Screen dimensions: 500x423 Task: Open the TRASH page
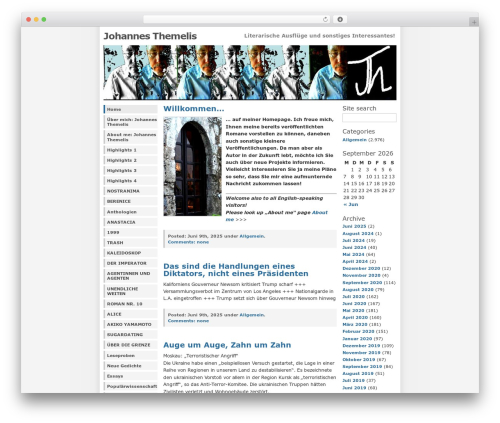click(x=131, y=243)
